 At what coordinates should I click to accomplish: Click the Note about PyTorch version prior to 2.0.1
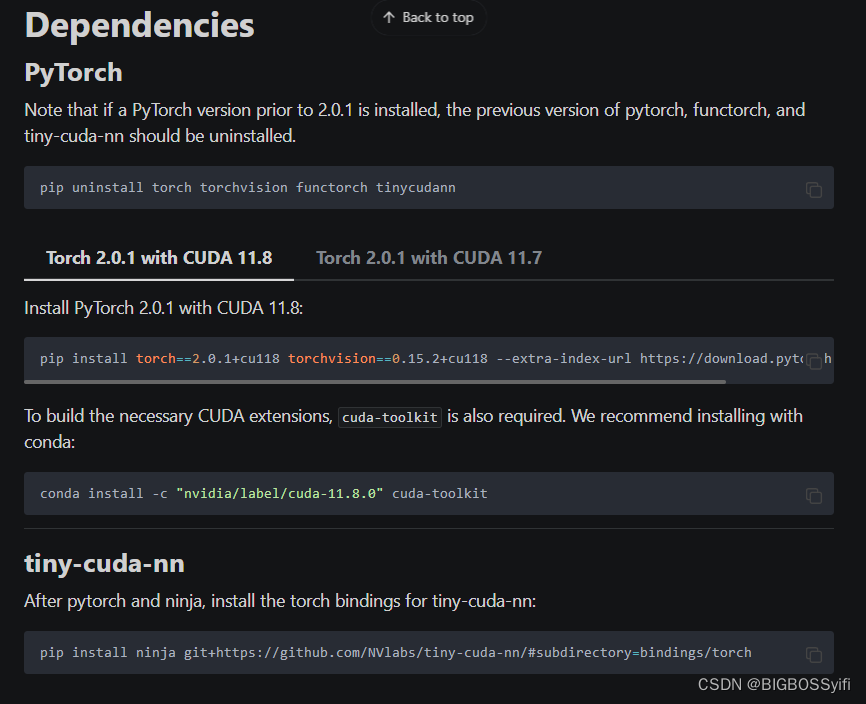415,123
